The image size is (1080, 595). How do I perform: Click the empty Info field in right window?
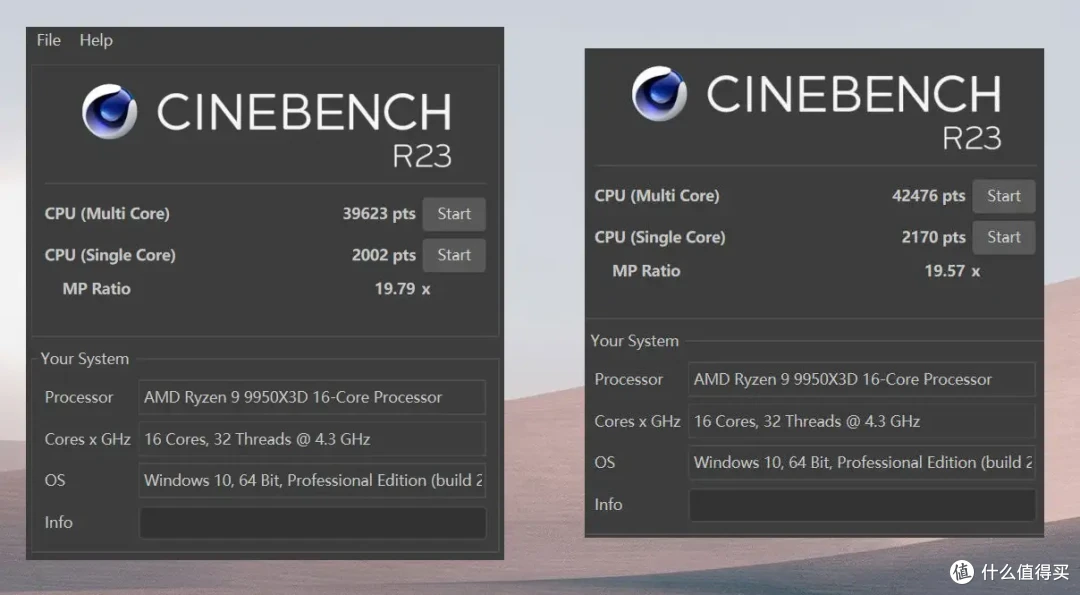point(862,505)
